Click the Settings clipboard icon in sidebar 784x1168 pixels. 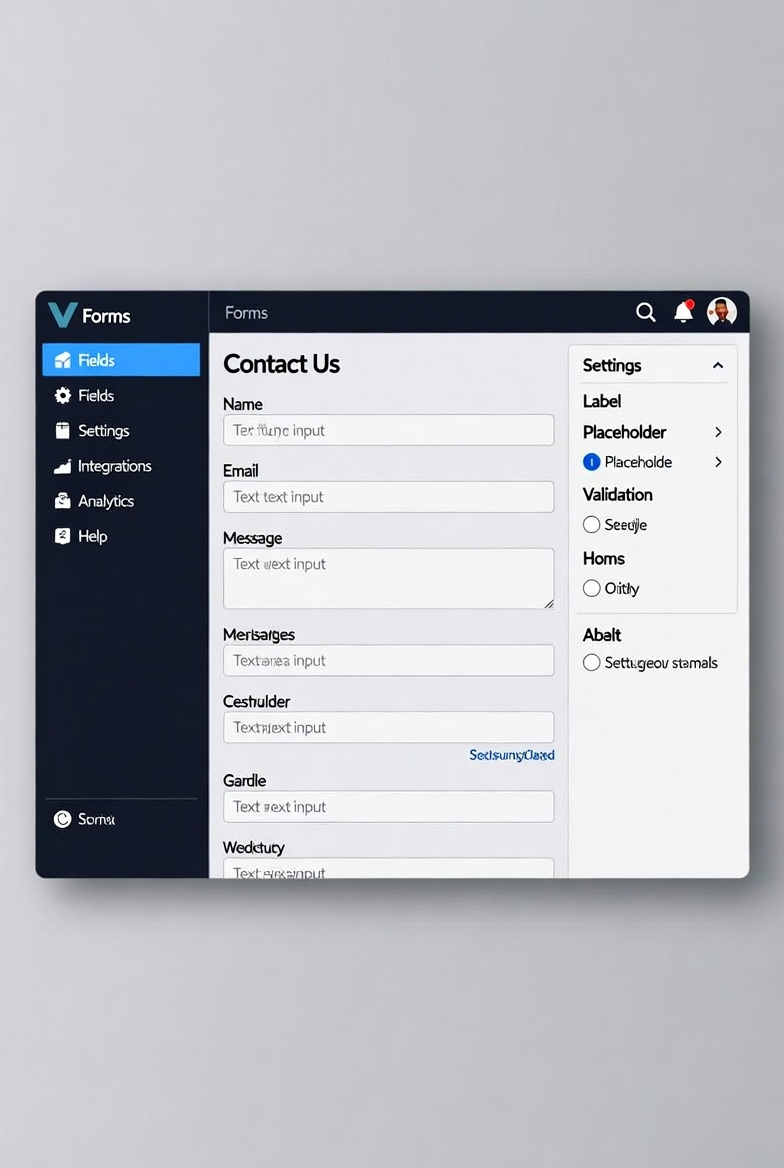point(63,431)
